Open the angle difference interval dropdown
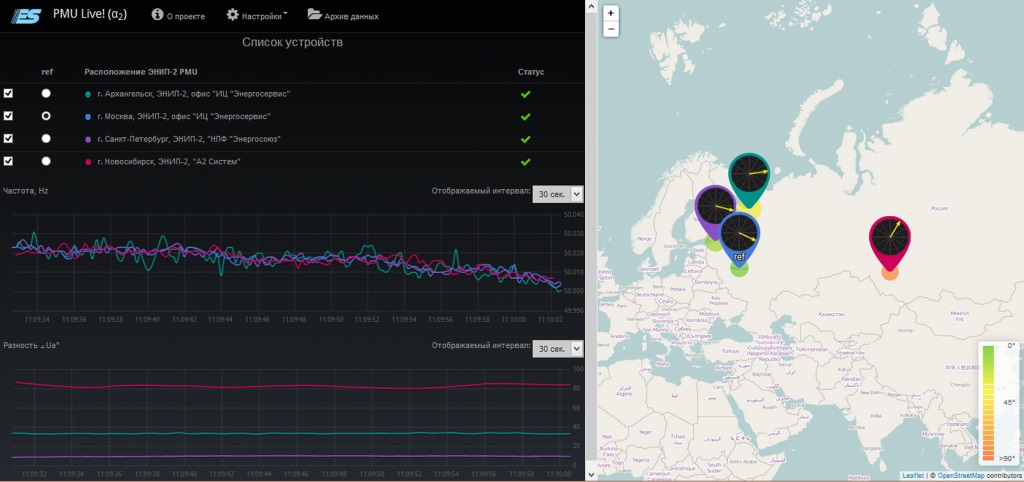Image resolution: width=1024 pixels, height=482 pixels. click(x=557, y=349)
